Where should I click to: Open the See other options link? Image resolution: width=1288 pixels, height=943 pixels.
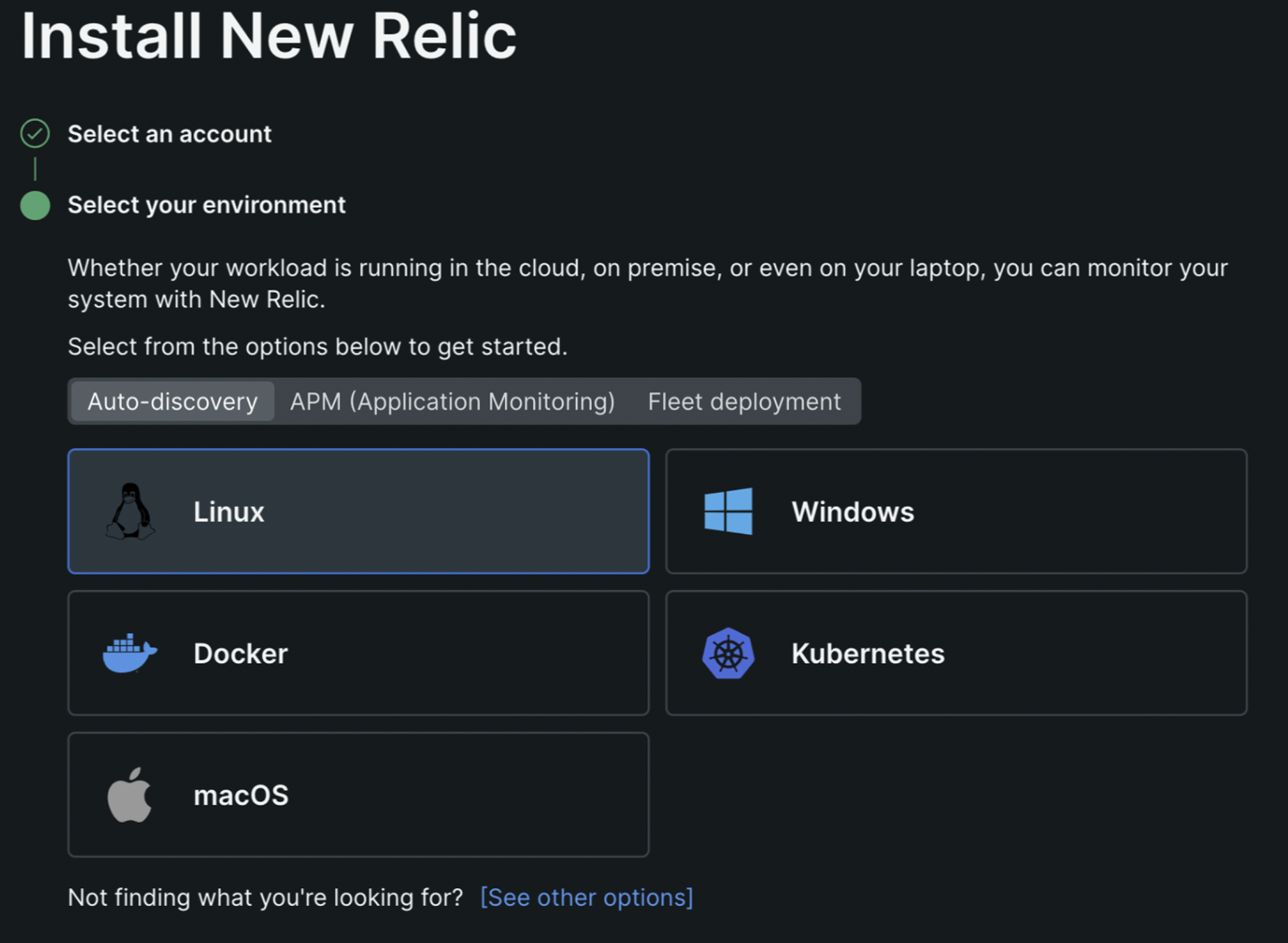click(x=586, y=897)
